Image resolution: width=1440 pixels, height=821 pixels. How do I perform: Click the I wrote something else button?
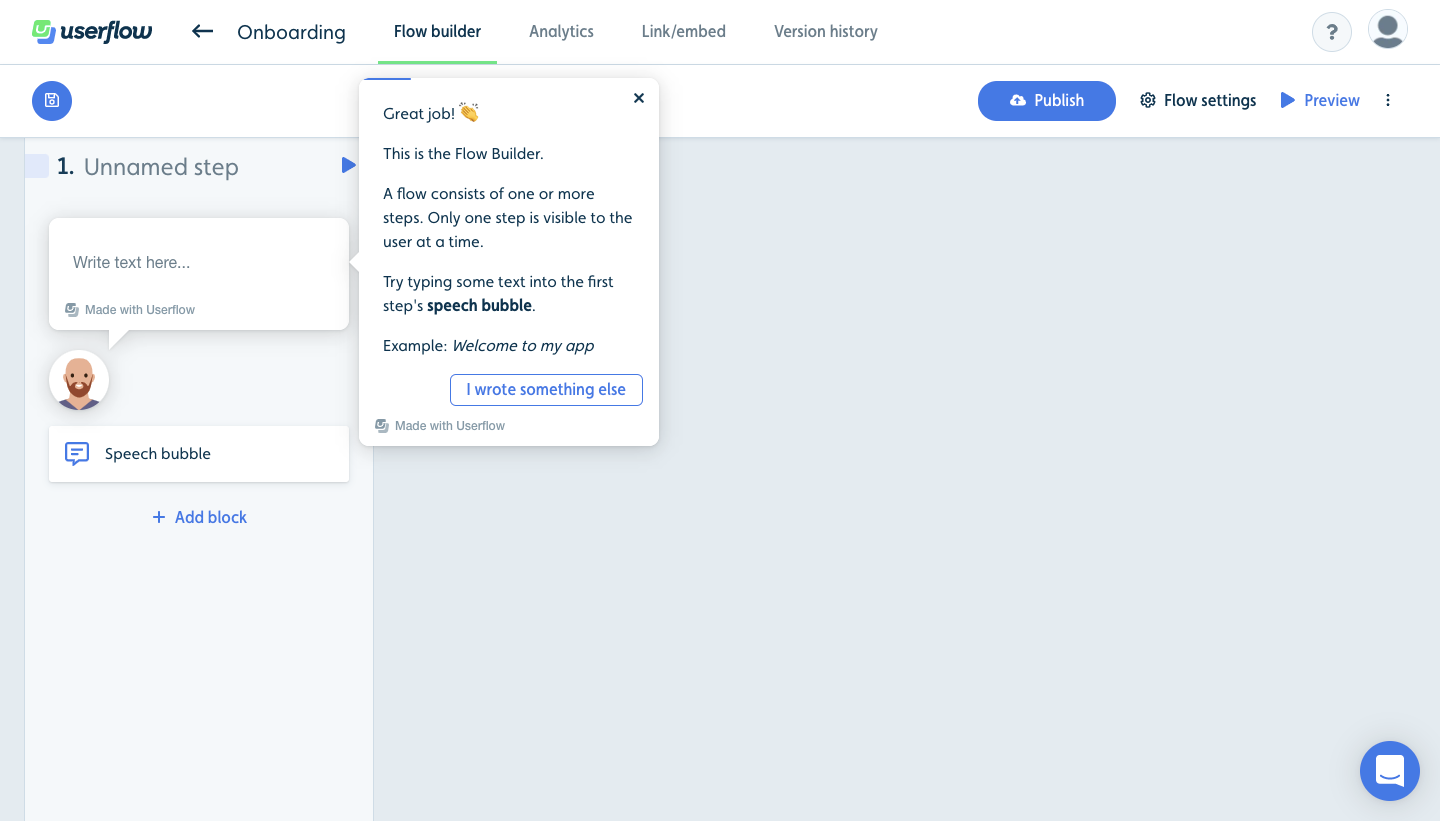tap(546, 390)
